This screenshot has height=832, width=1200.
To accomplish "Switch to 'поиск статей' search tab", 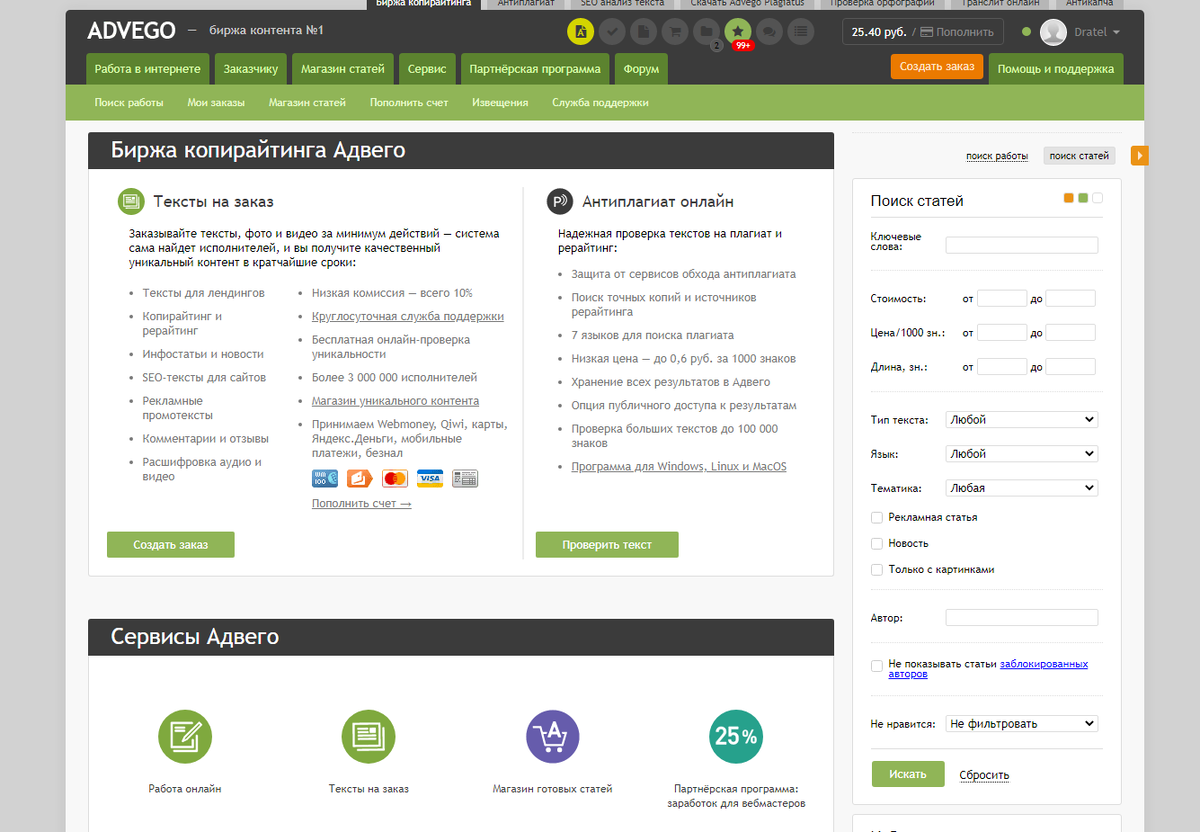I will (1079, 156).
